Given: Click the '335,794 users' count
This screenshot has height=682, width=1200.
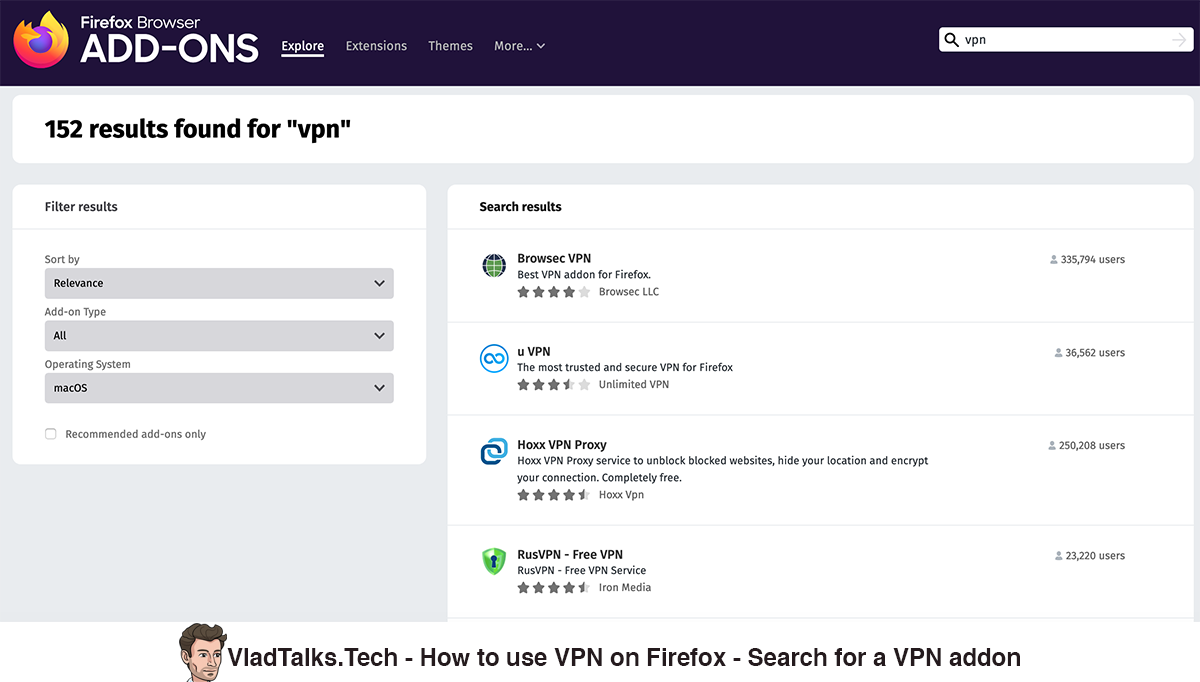Looking at the screenshot, I should click(x=1093, y=260).
